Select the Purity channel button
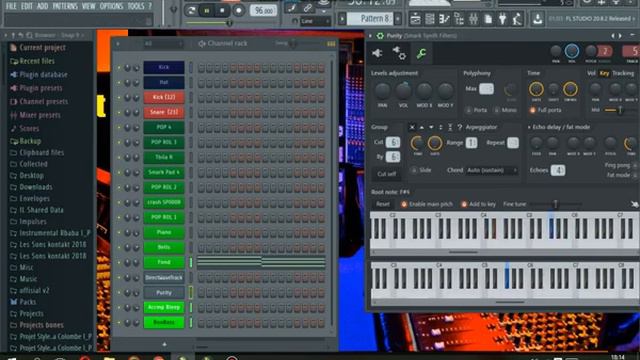Screen dimensions: 640x360 pyautogui.click(x=164, y=293)
